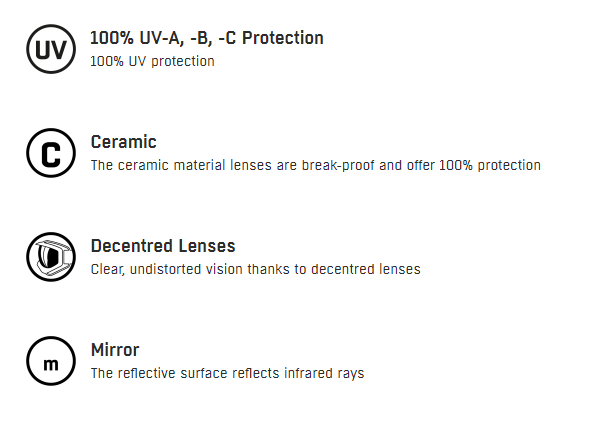
Task: Select the word 'Lenses' in Decentred Lenses title
Action: [207, 246]
